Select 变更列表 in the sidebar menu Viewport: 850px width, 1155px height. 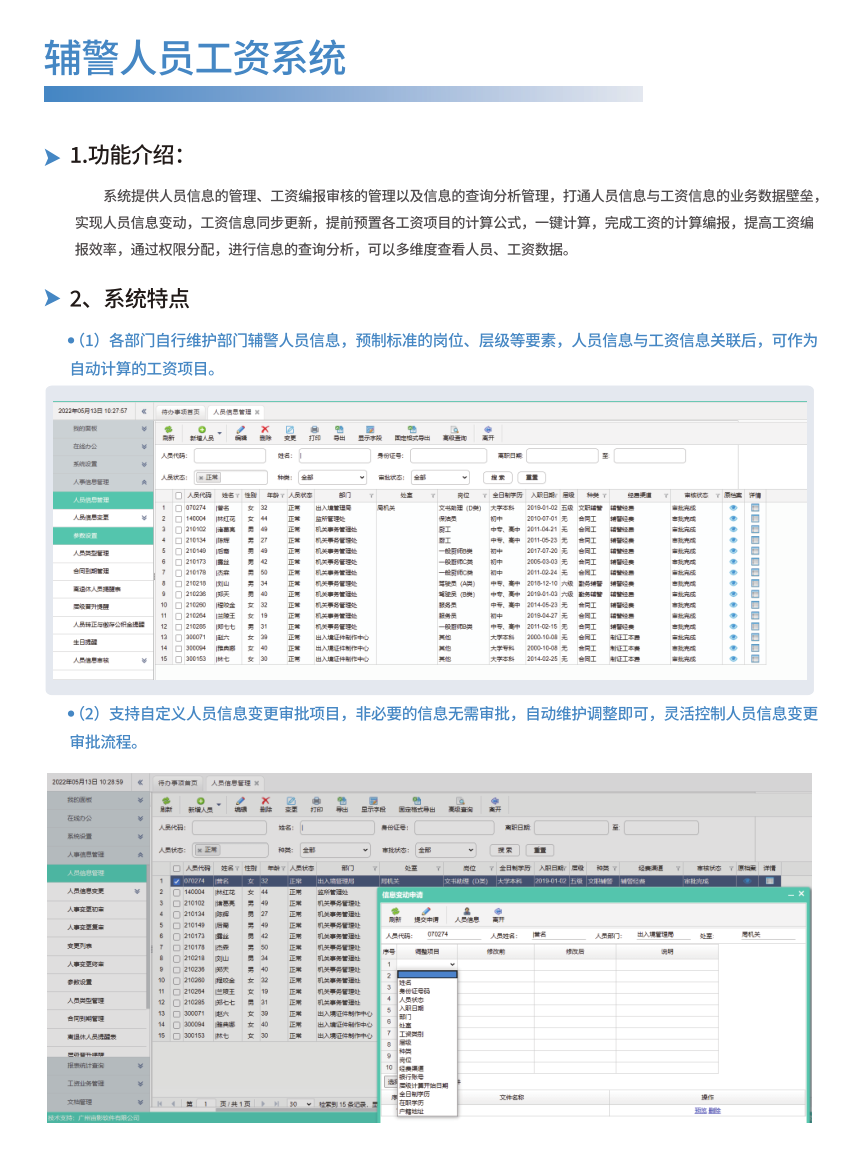click(80, 945)
